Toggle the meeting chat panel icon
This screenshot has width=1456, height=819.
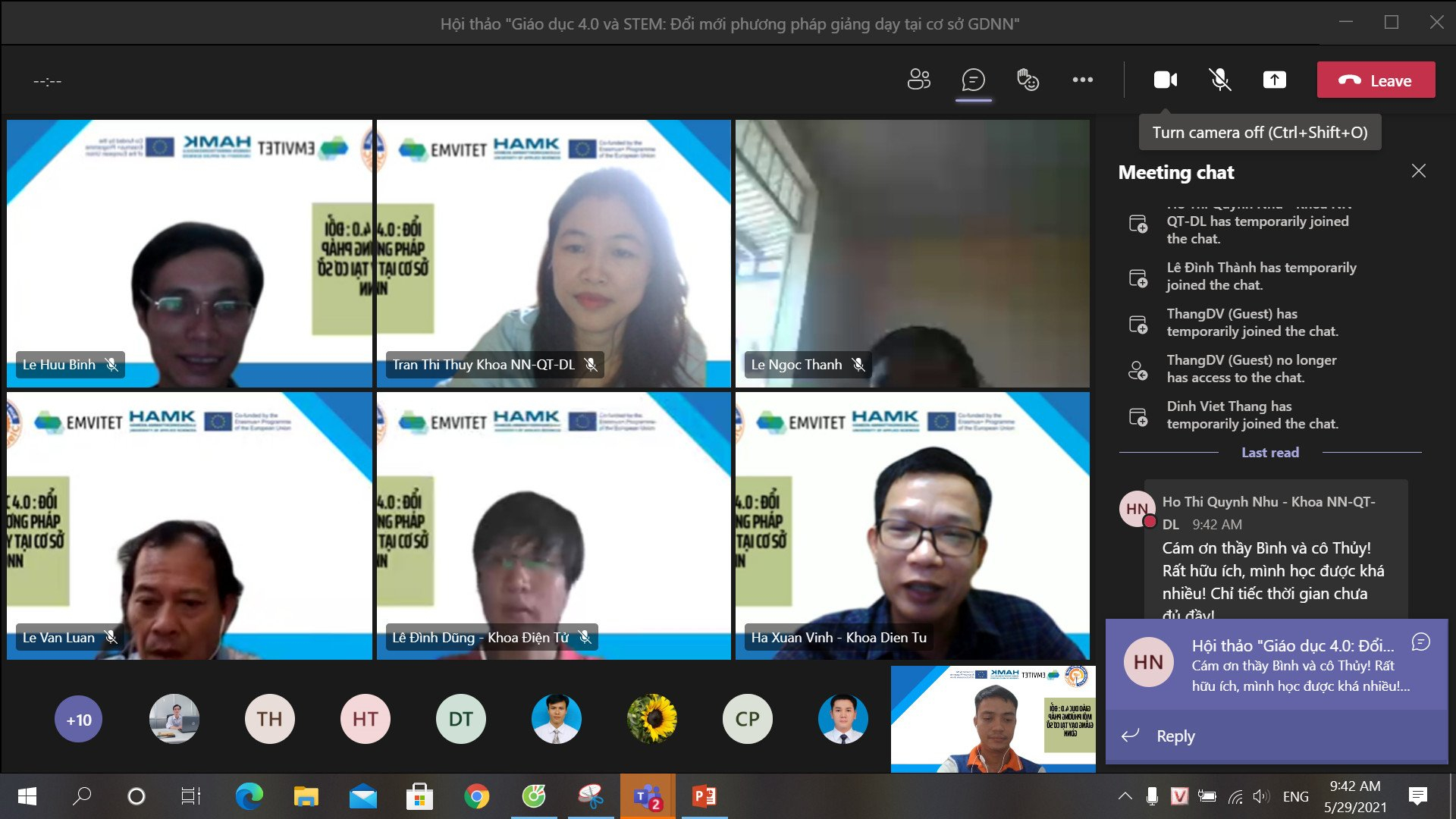(973, 80)
